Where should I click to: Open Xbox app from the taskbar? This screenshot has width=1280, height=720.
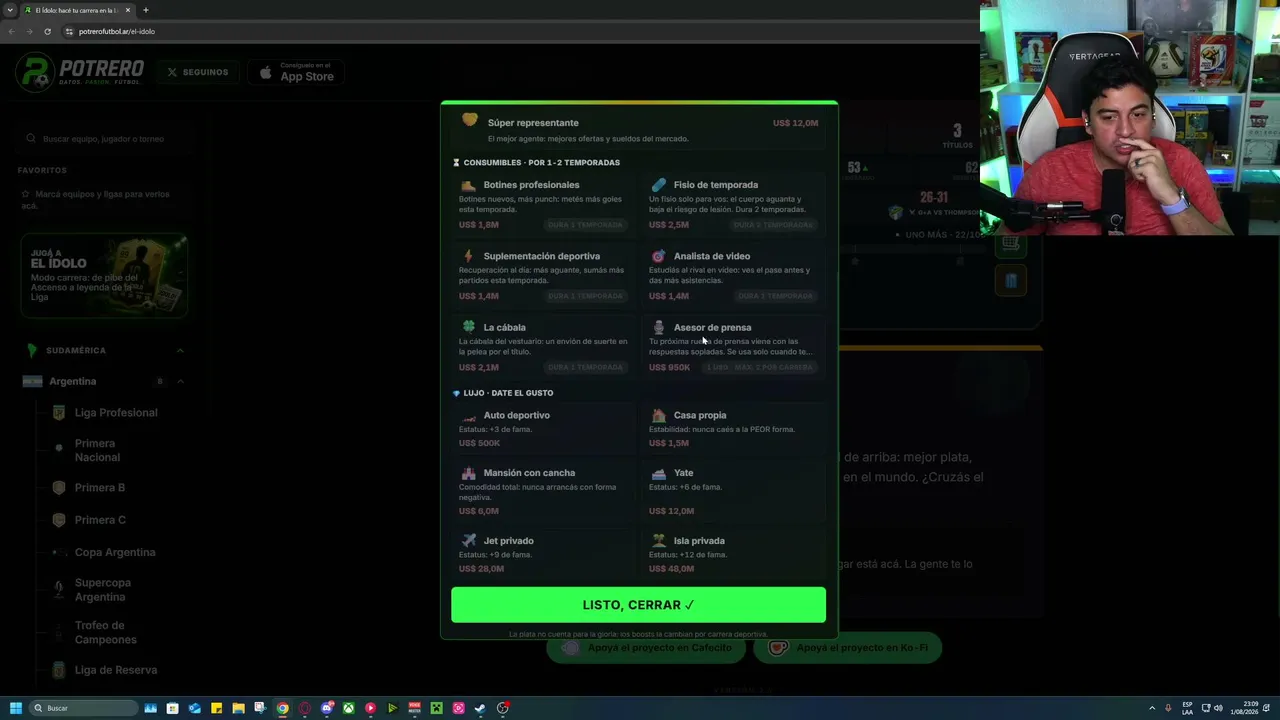pos(348,708)
